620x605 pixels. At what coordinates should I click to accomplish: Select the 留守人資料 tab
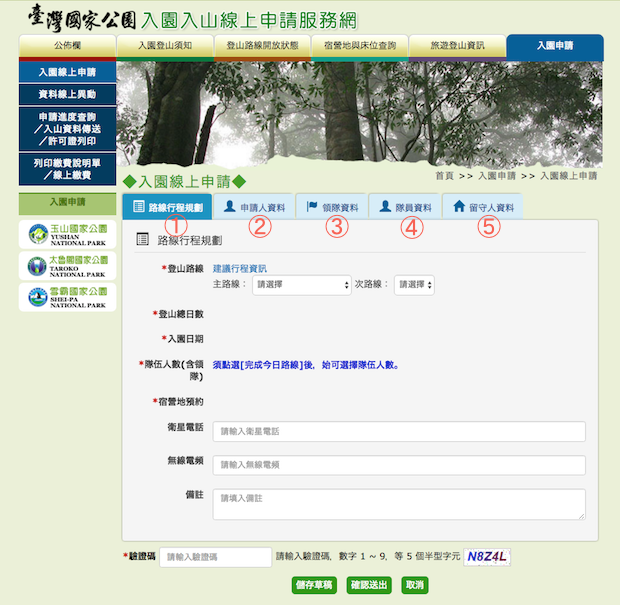484,208
